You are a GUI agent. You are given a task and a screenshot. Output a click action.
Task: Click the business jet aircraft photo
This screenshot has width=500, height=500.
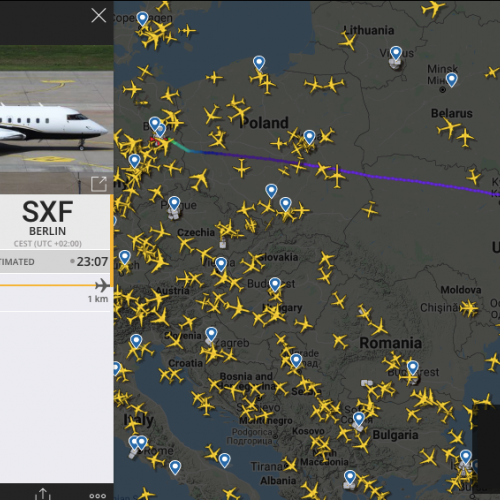[x=57, y=119]
